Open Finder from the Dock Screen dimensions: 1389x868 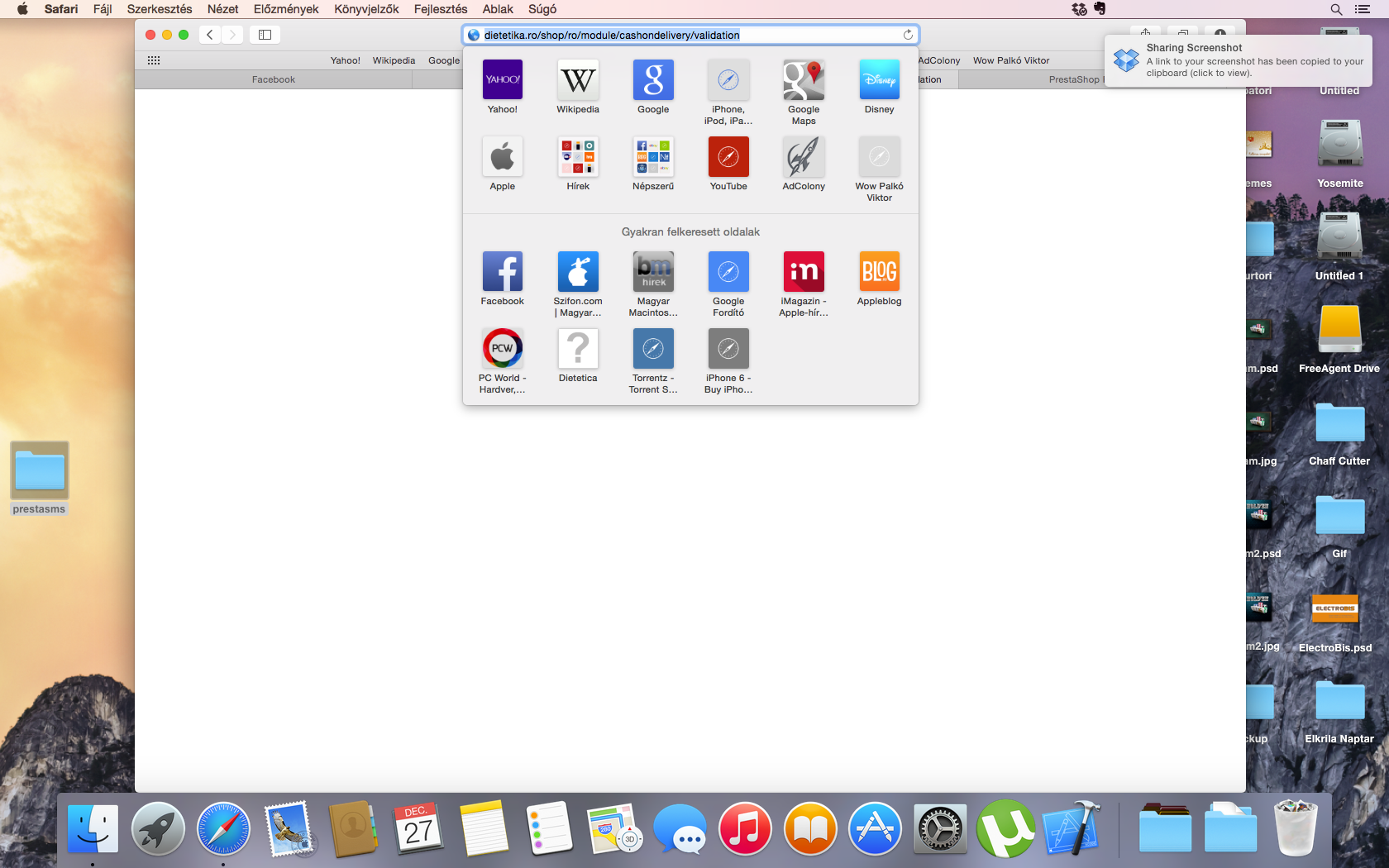tap(93, 828)
